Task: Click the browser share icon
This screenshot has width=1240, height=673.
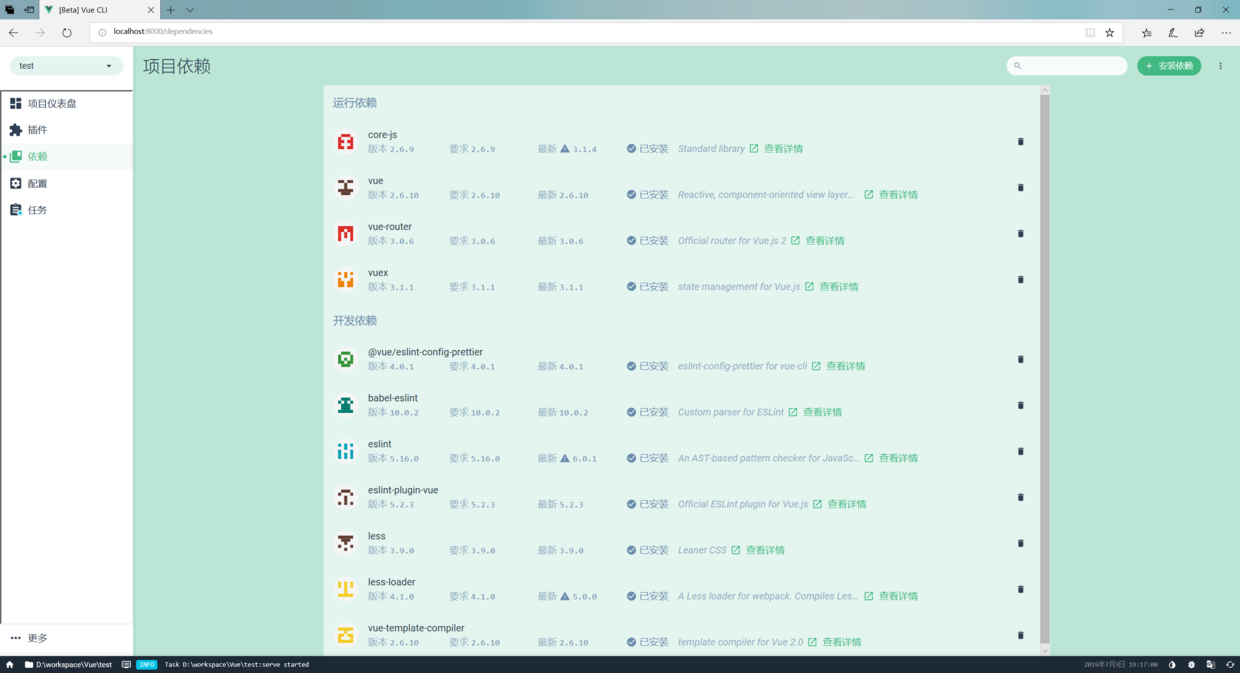Action: [1199, 32]
